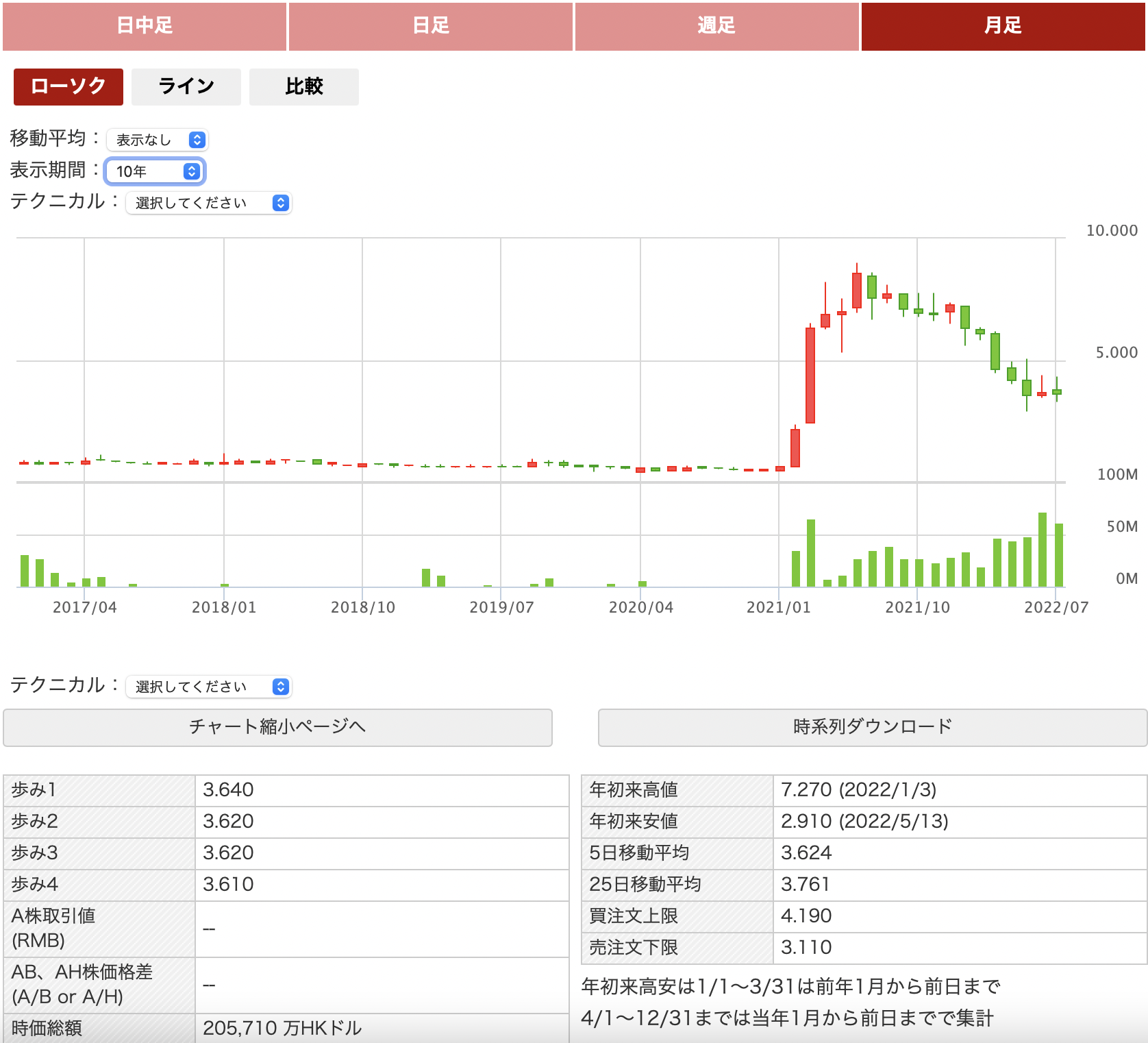Click the 2021/10 x-axis date label
The width and height of the screenshot is (1148, 1043).
(x=918, y=607)
